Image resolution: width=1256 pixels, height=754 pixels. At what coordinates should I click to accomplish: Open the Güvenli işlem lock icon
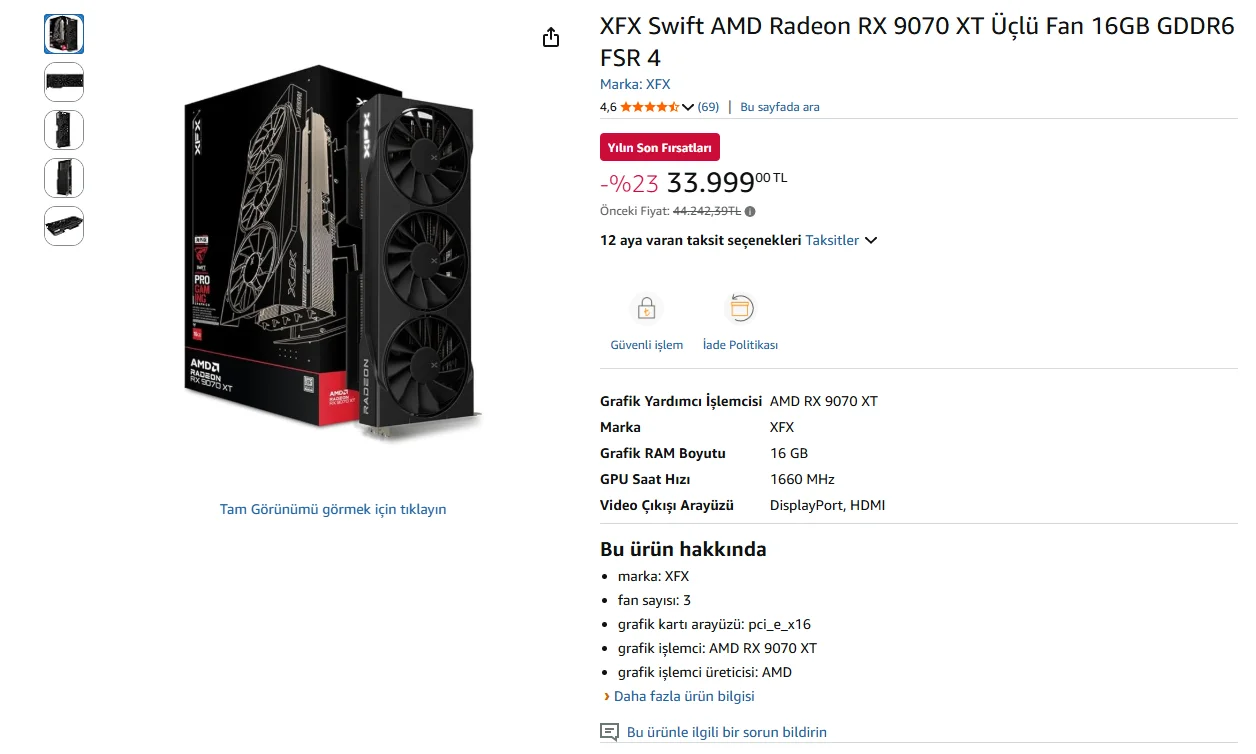(x=646, y=308)
